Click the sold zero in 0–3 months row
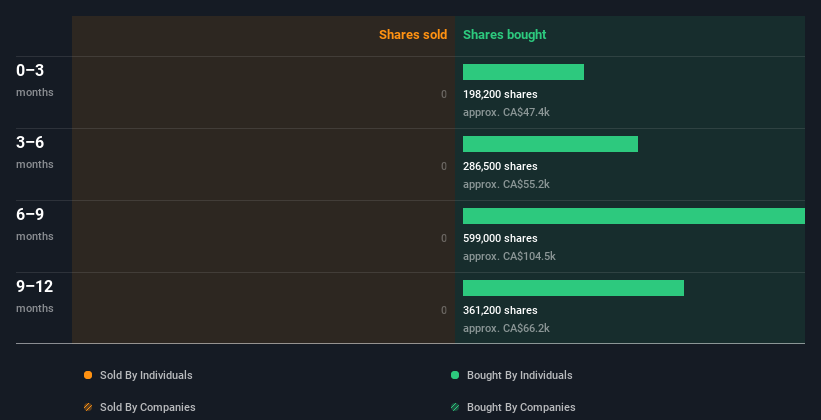 point(444,94)
